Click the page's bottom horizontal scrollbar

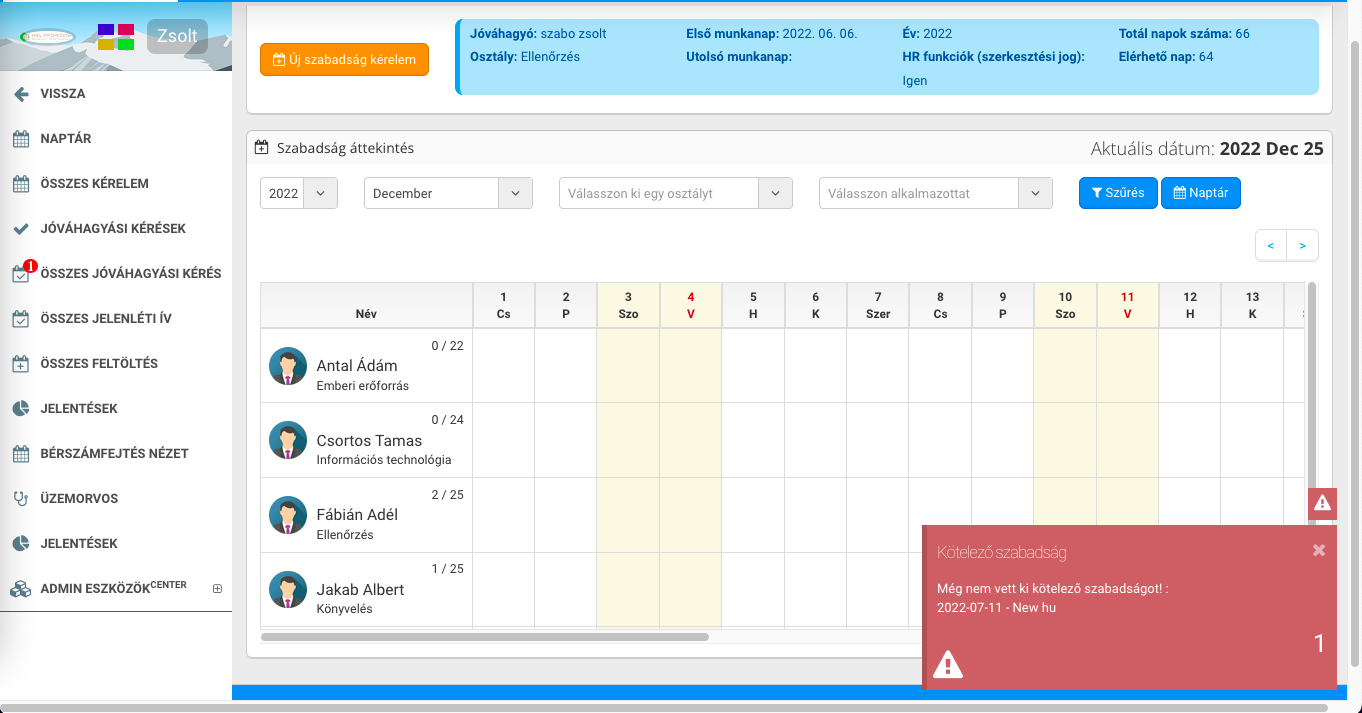665,707
